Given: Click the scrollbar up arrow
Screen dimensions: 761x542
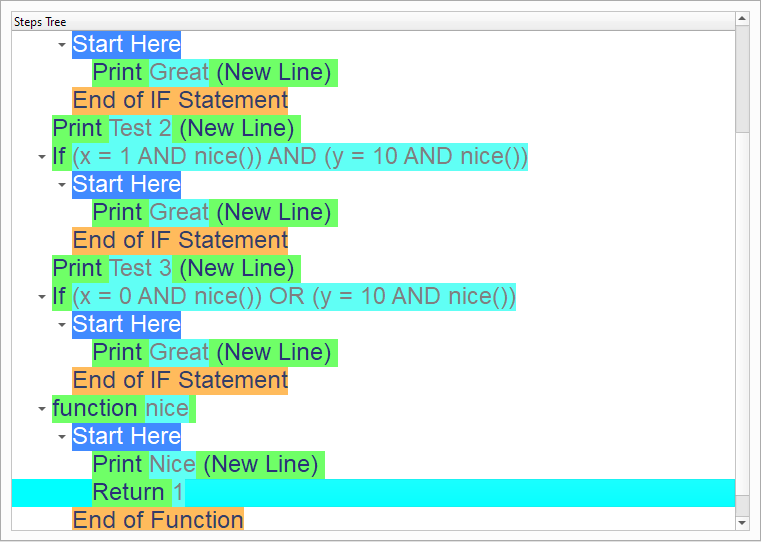Looking at the screenshot, I should pyautogui.click(x=742, y=20).
